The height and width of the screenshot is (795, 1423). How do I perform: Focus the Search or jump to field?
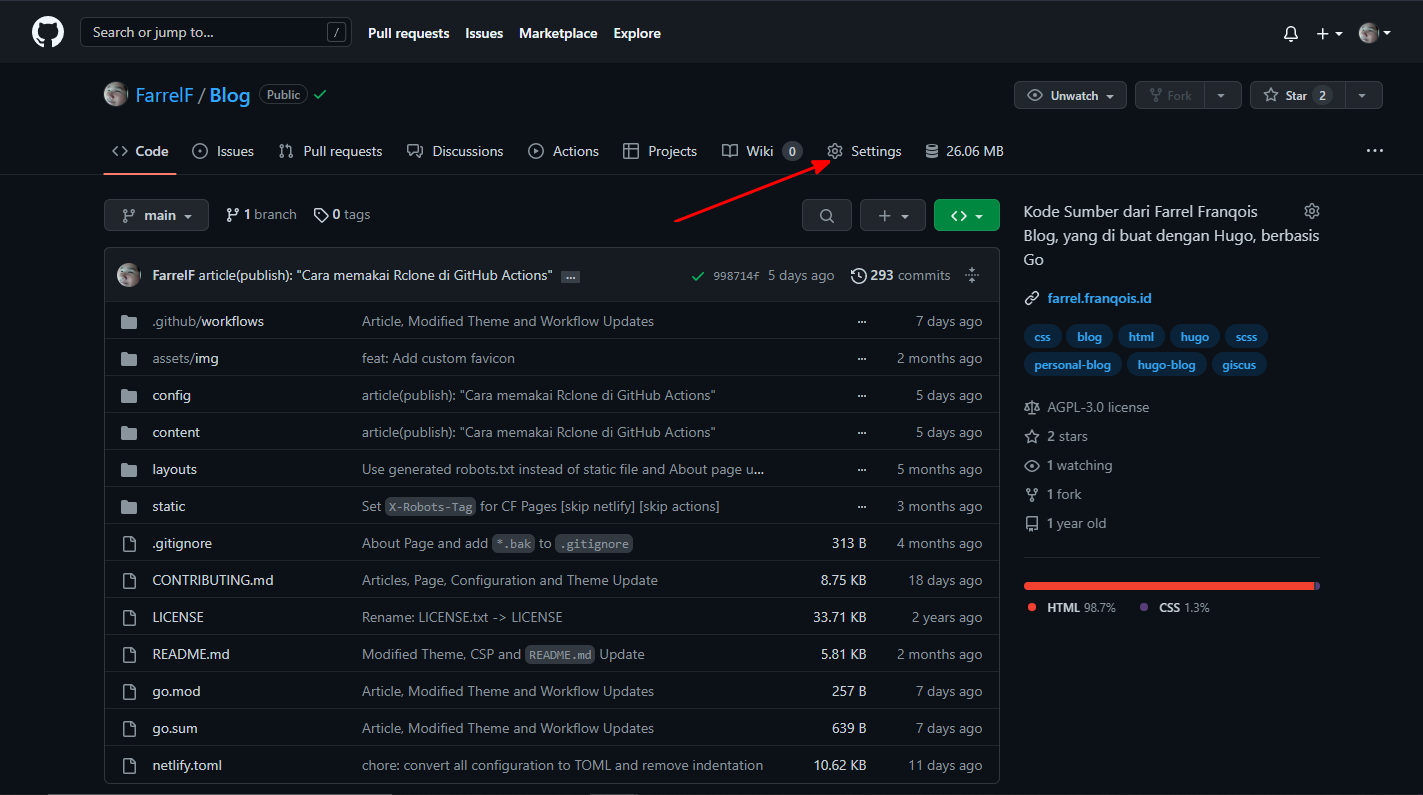point(216,33)
